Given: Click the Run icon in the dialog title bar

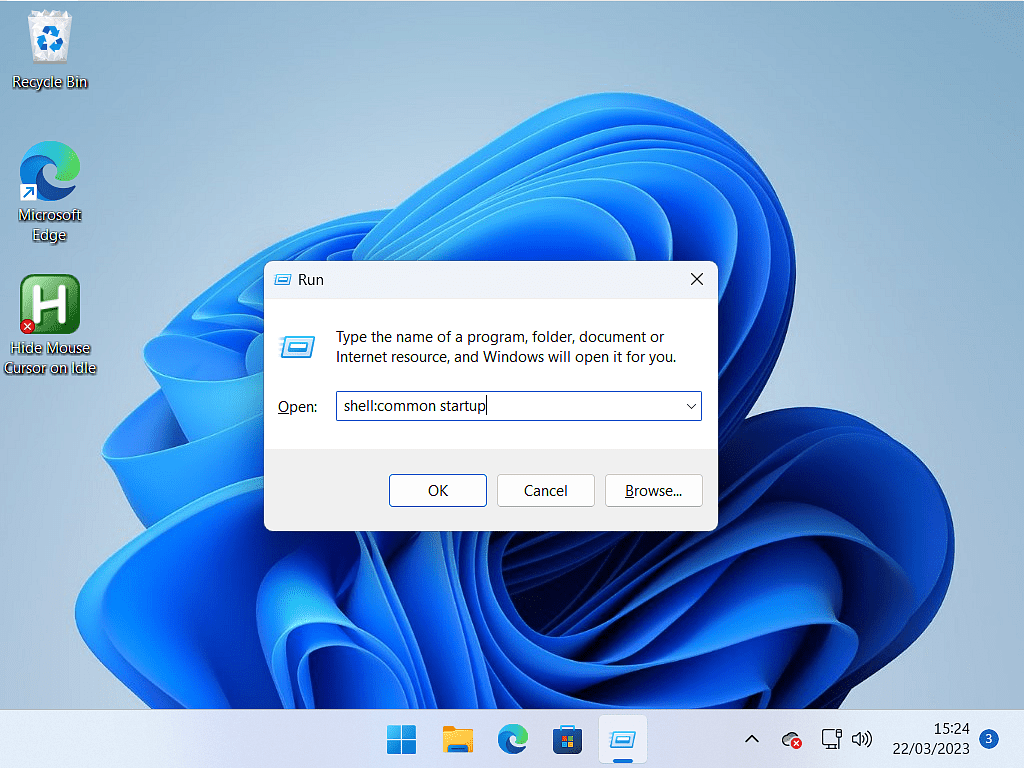Looking at the screenshot, I should pos(283,280).
